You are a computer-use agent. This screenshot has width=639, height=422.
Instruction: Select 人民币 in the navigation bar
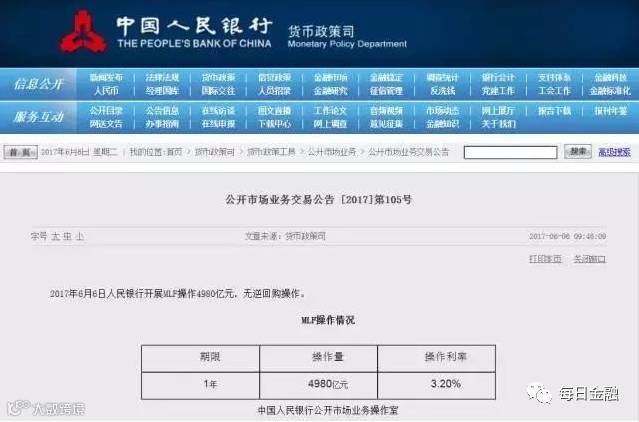[106, 91]
